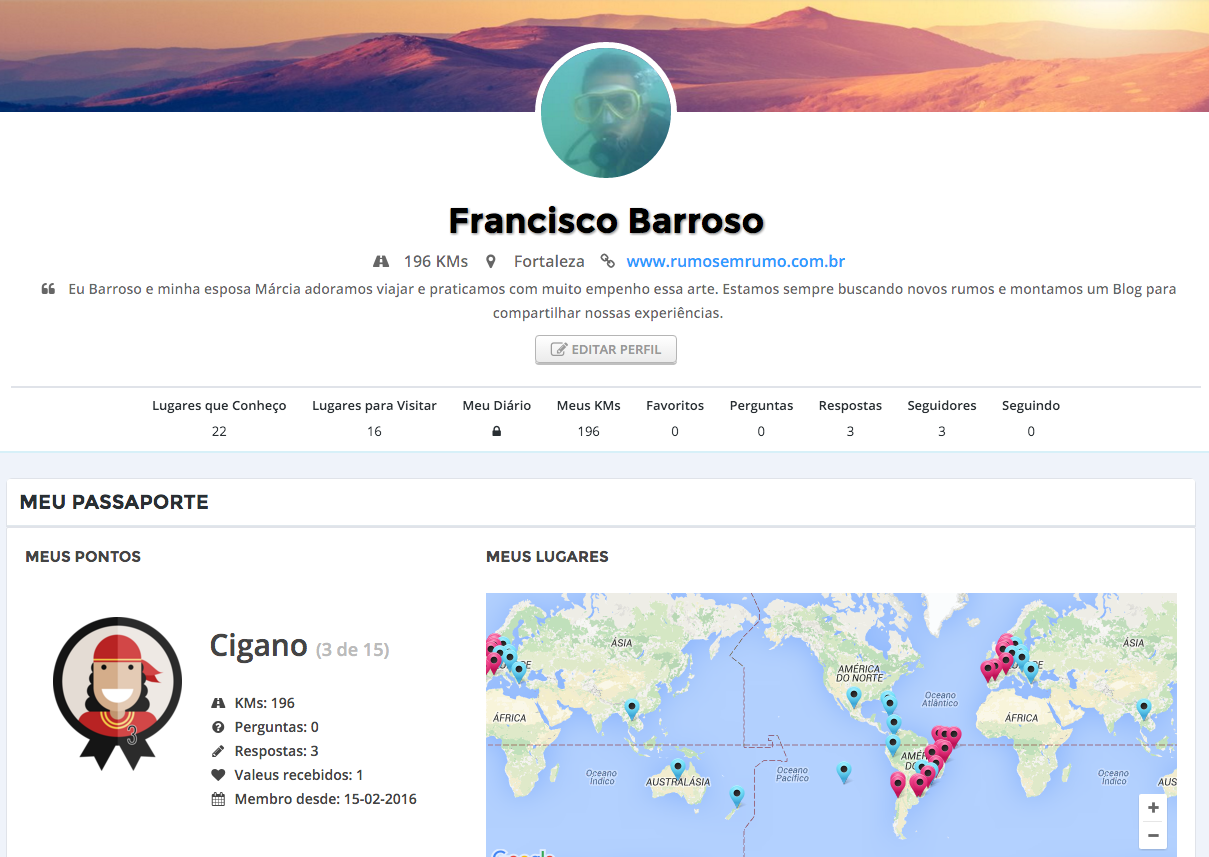Click the chain link icon before the website
The image size is (1209, 857).
[607, 262]
